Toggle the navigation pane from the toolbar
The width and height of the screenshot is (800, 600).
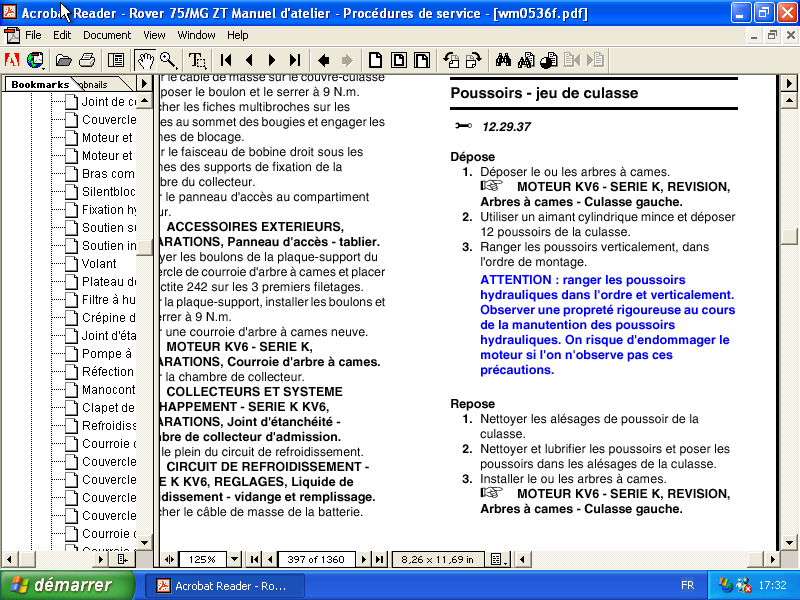point(116,60)
